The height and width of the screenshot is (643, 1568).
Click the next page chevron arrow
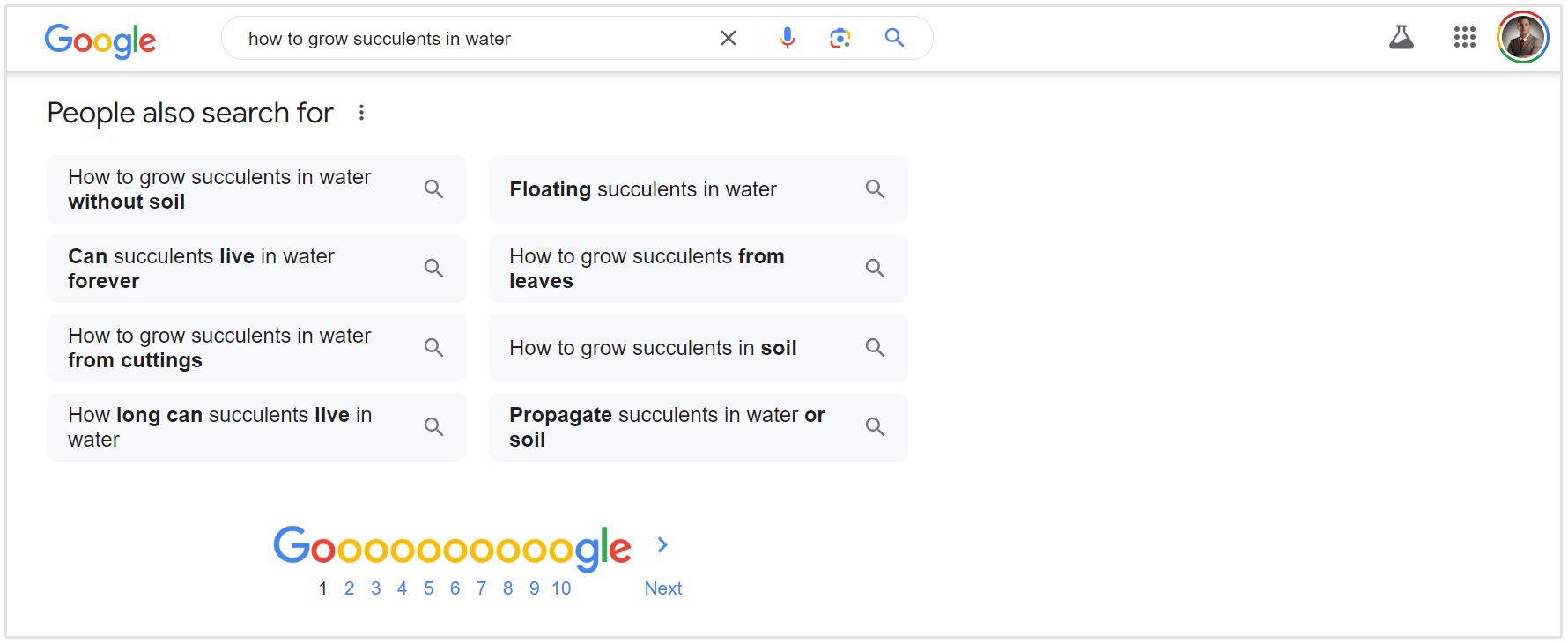(662, 545)
